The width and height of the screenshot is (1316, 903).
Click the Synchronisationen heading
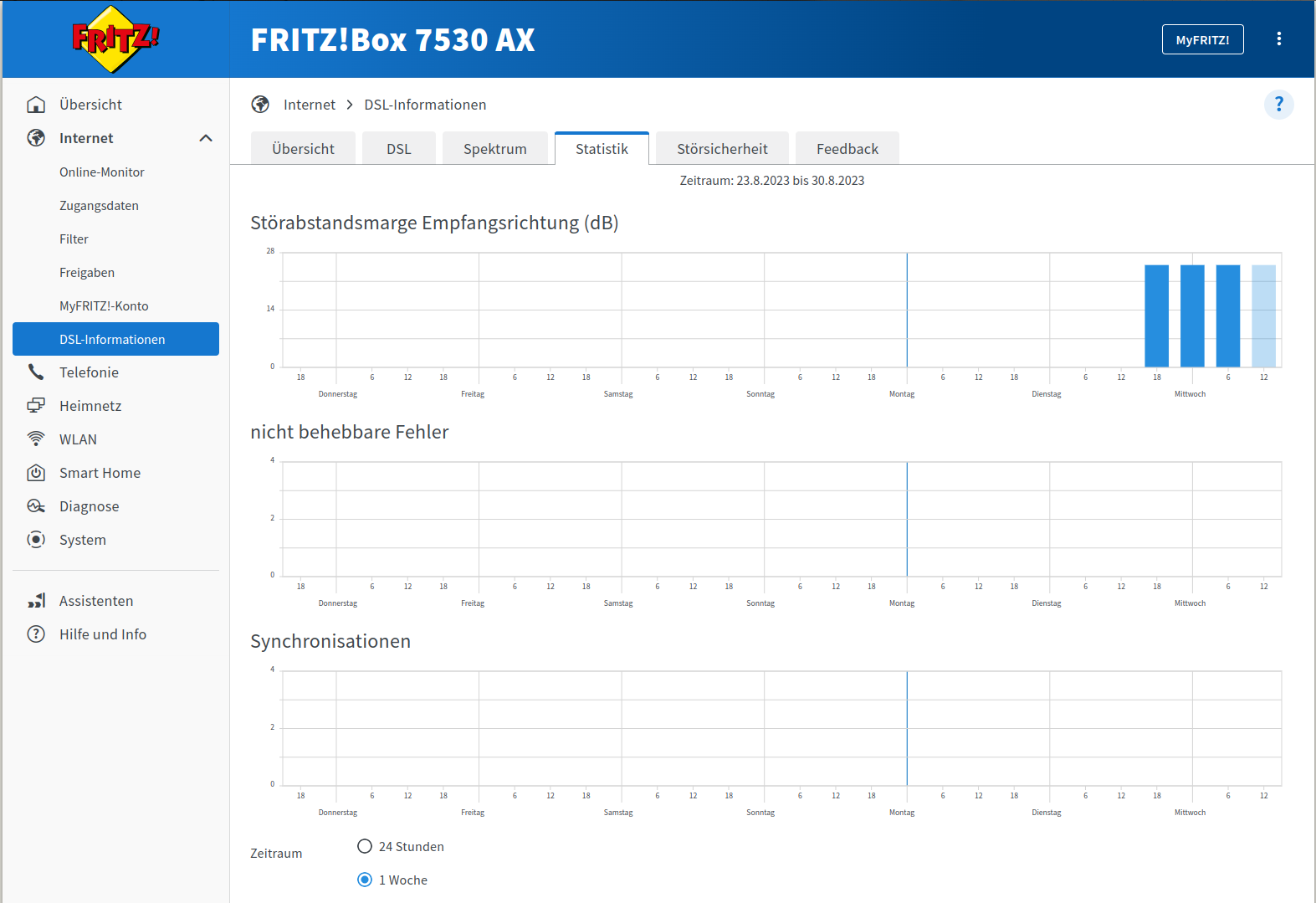coord(330,641)
